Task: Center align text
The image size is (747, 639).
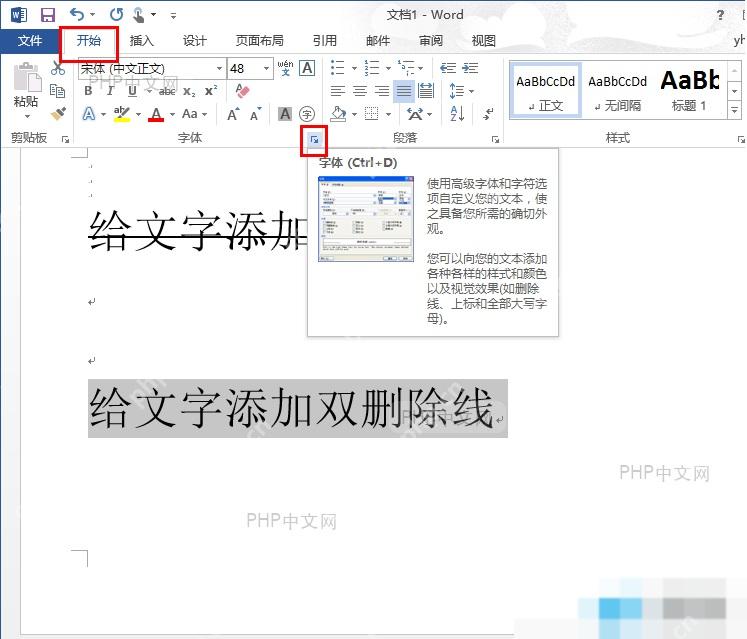Action: [360, 91]
